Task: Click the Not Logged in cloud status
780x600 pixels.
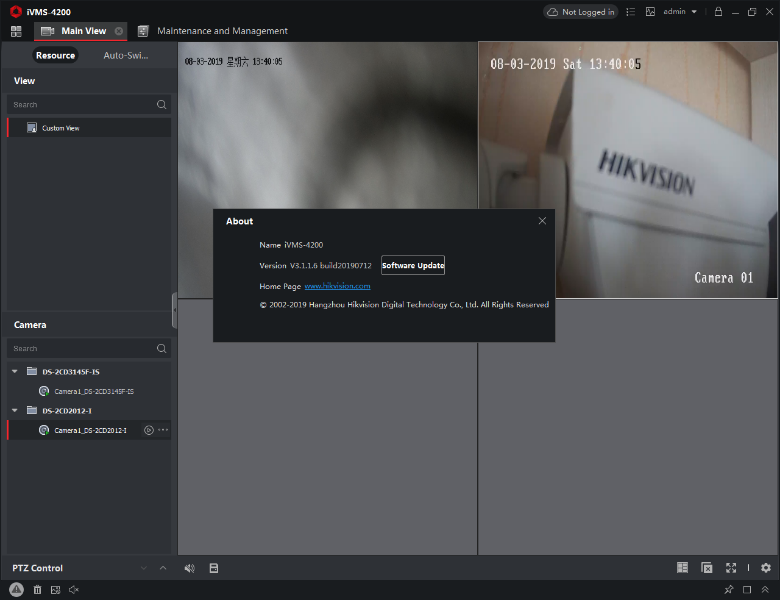Action: [581, 12]
